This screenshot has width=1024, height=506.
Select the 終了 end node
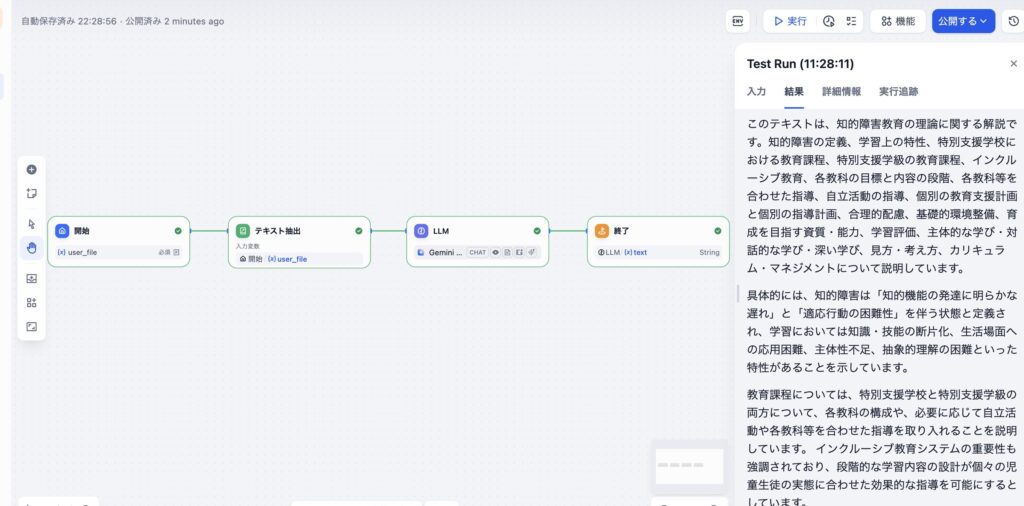658,242
